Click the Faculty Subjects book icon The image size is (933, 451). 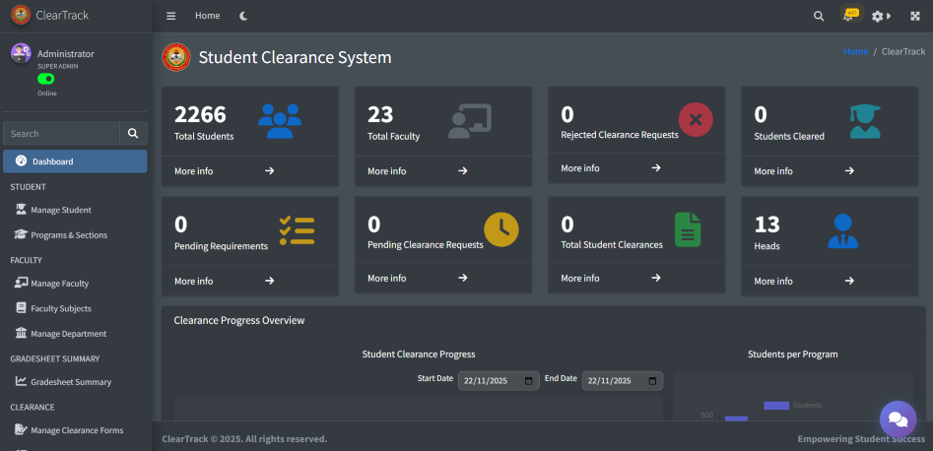coord(21,308)
